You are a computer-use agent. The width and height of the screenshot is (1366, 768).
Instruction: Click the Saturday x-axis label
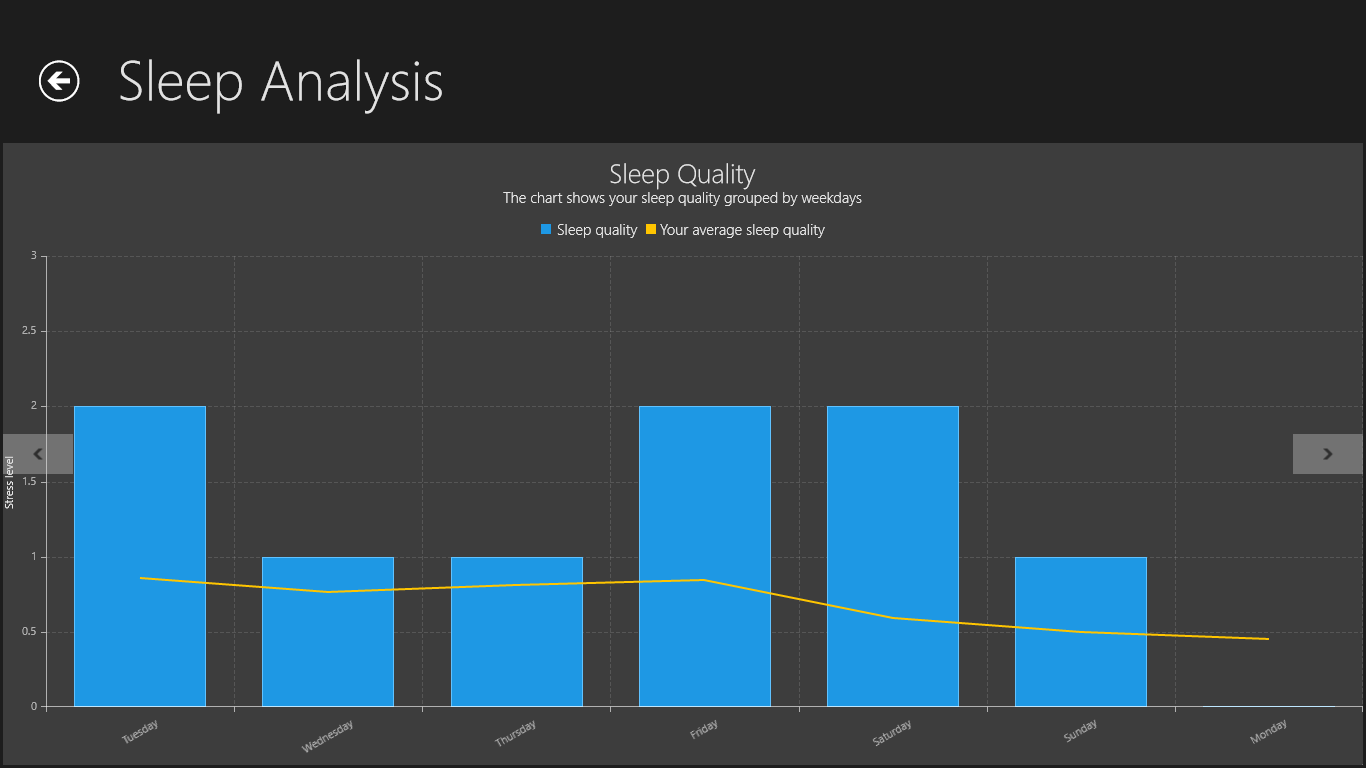click(892, 733)
